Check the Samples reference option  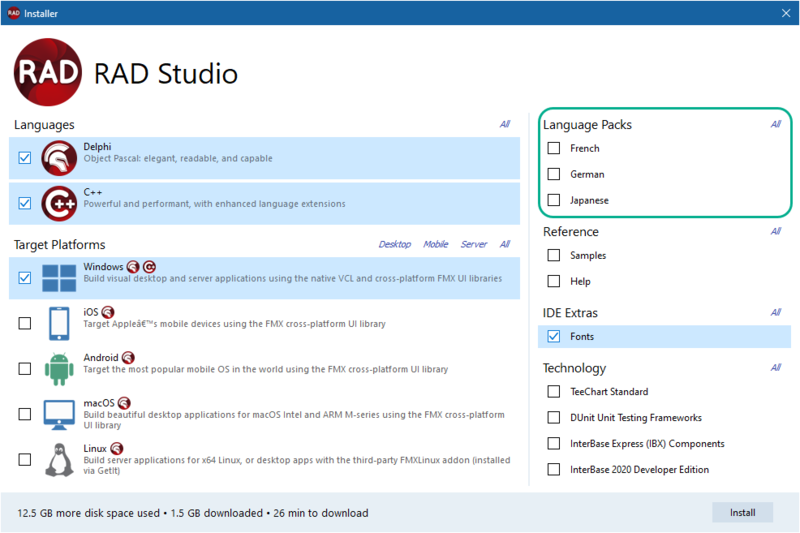coord(554,255)
